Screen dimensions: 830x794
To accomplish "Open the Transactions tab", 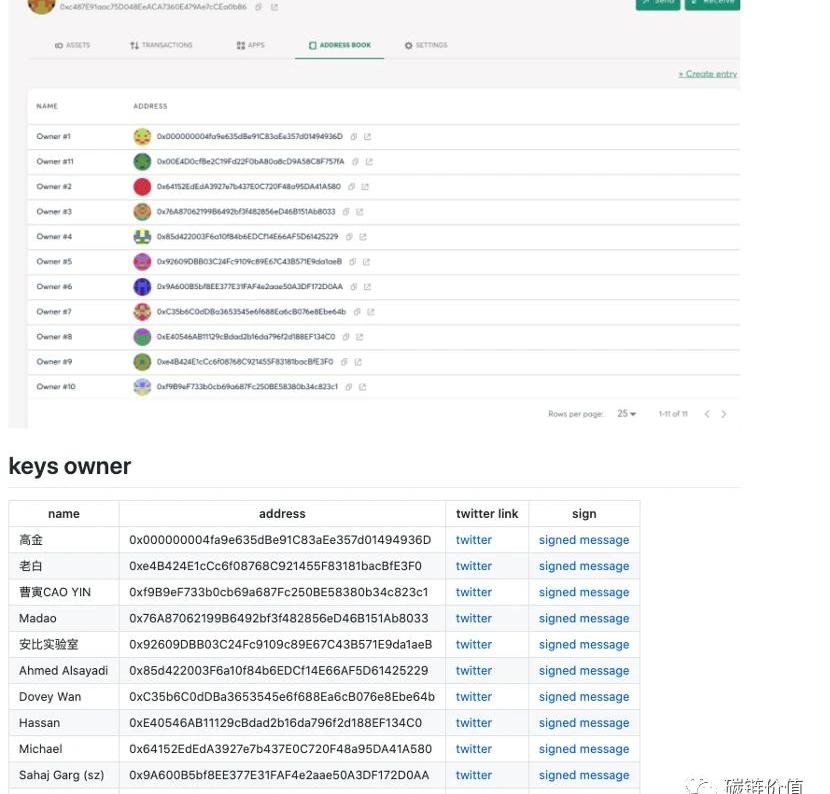I will [161, 46].
